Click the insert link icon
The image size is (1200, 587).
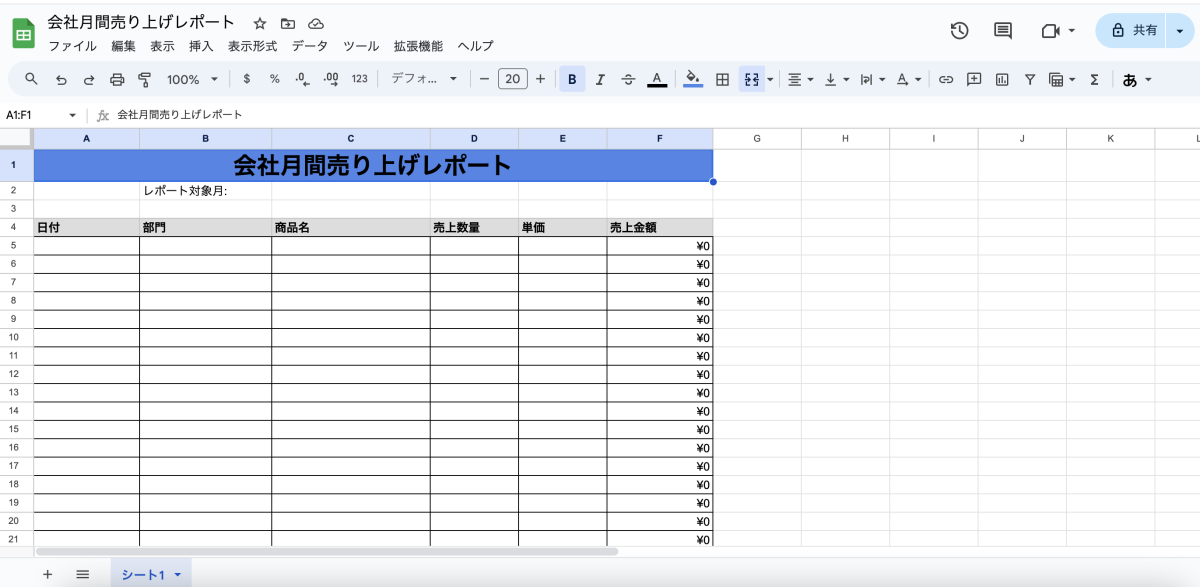(x=945, y=79)
